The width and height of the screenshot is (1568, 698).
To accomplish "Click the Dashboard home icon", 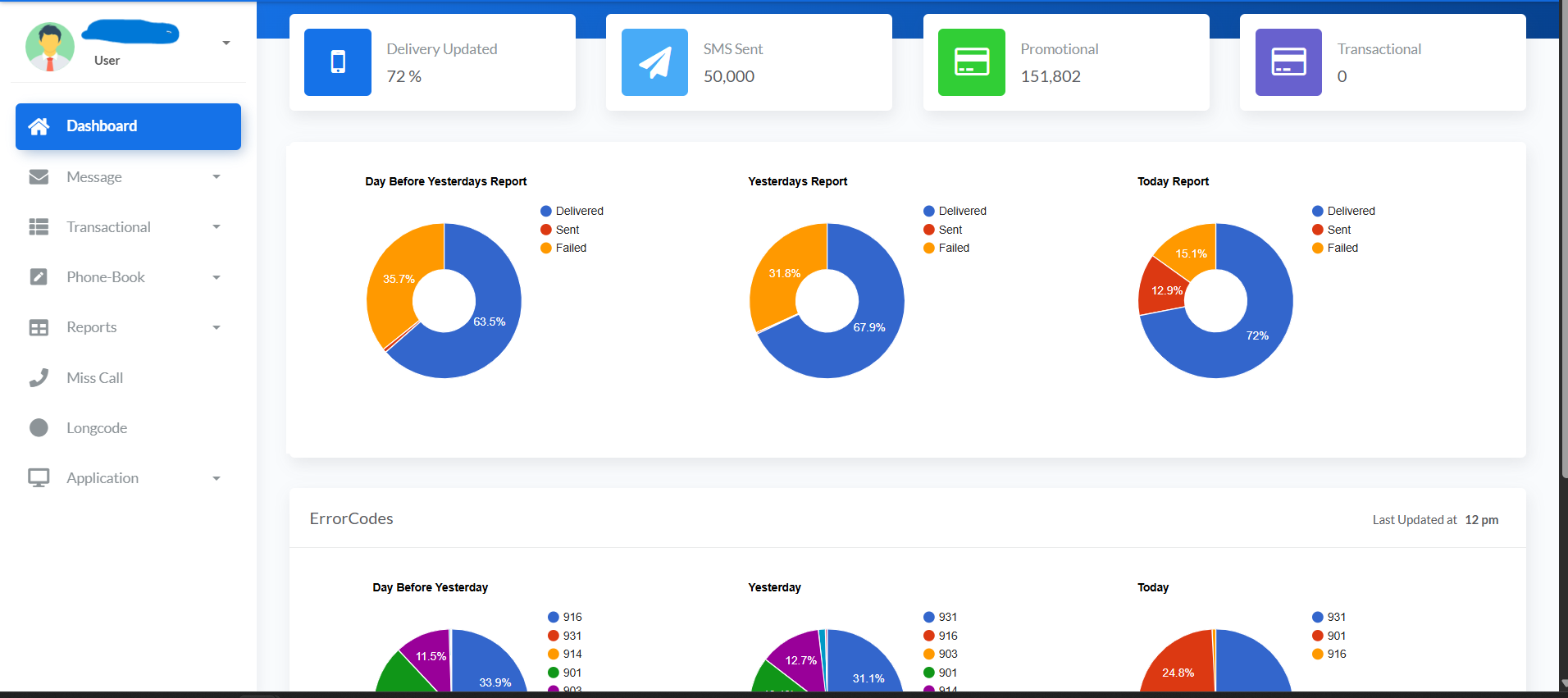I will click(x=39, y=126).
